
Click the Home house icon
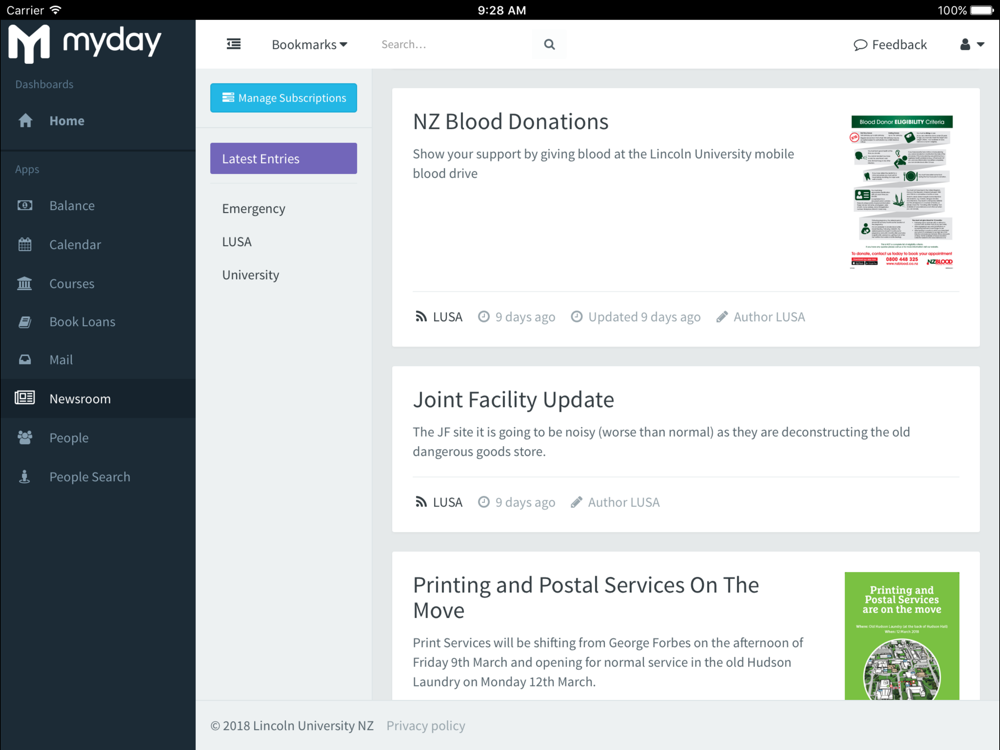(x=25, y=121)
